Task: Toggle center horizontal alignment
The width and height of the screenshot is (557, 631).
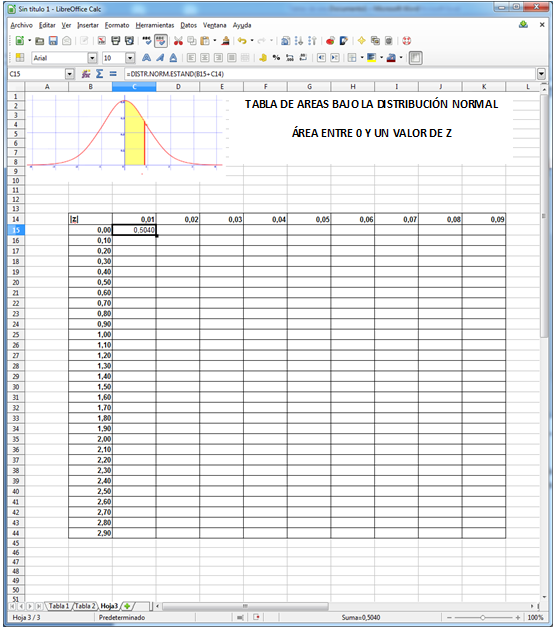Action: [x=205, y=58]
